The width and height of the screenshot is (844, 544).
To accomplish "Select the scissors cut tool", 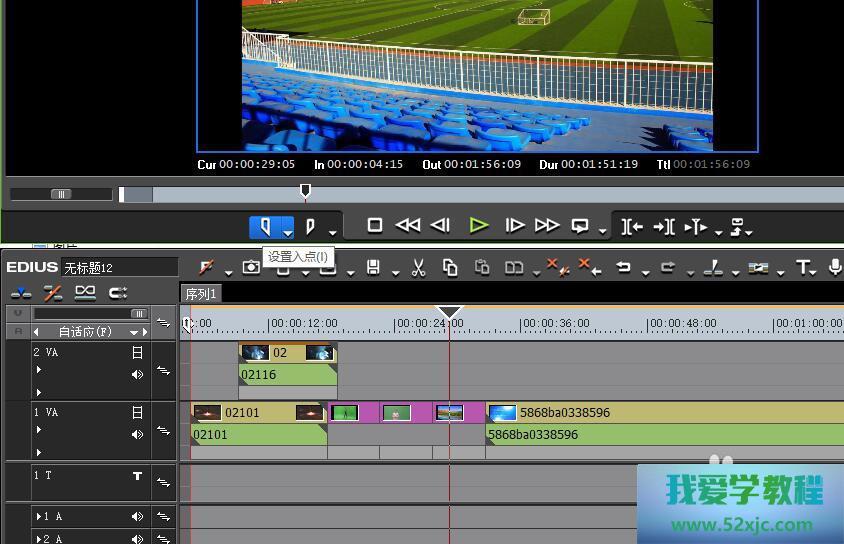I will (x=419, y=268).
